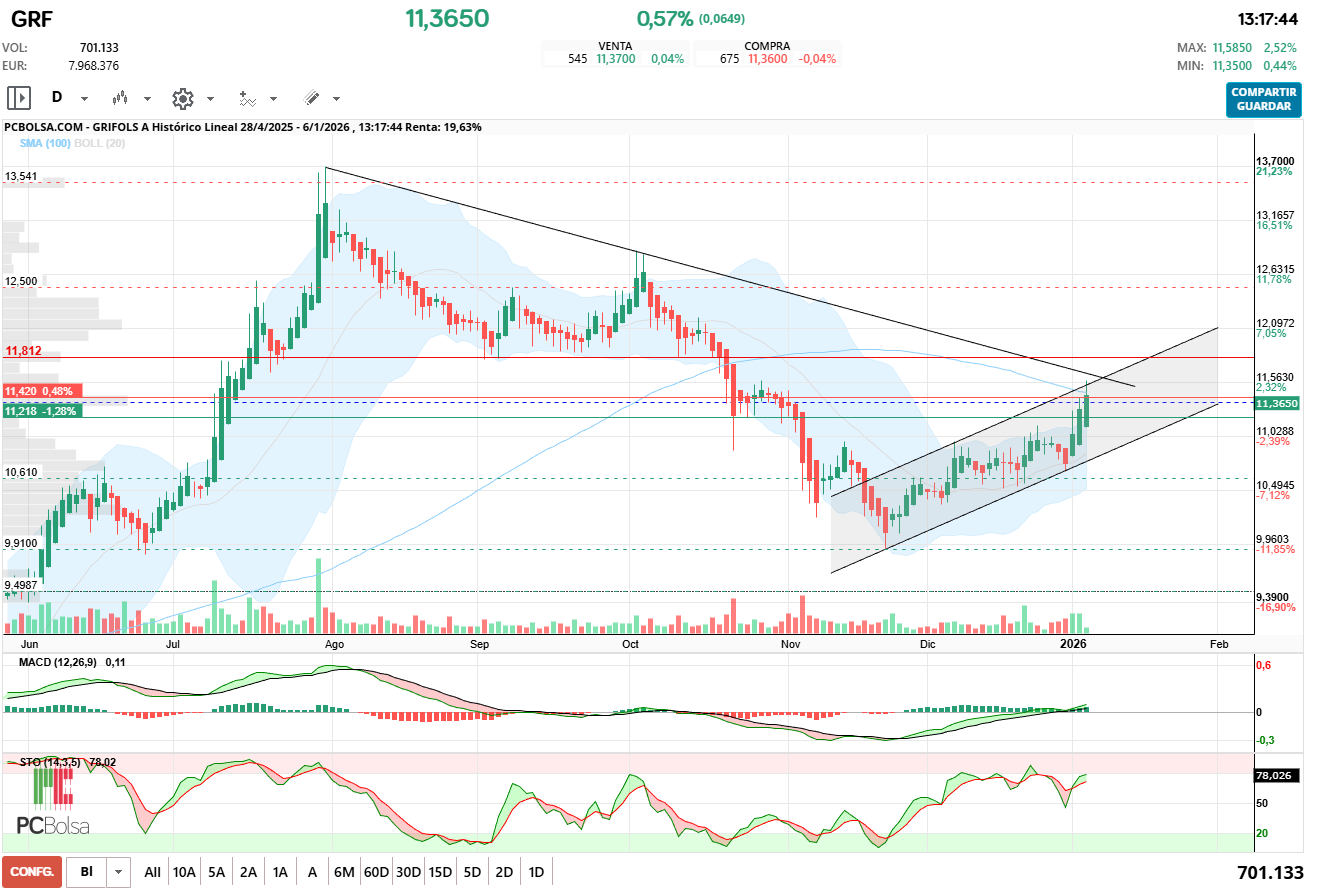This screenshot has width=1317, height=893.
Task: Click the MAX value 11,5850
Action: pyautogui.click(x=1233, y=47)
